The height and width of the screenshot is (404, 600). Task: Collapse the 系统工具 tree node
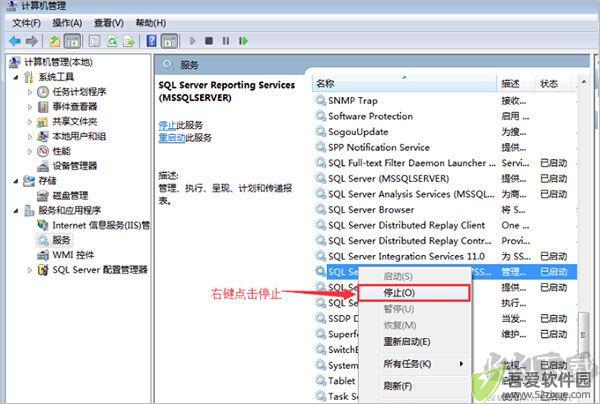(16, 77)
